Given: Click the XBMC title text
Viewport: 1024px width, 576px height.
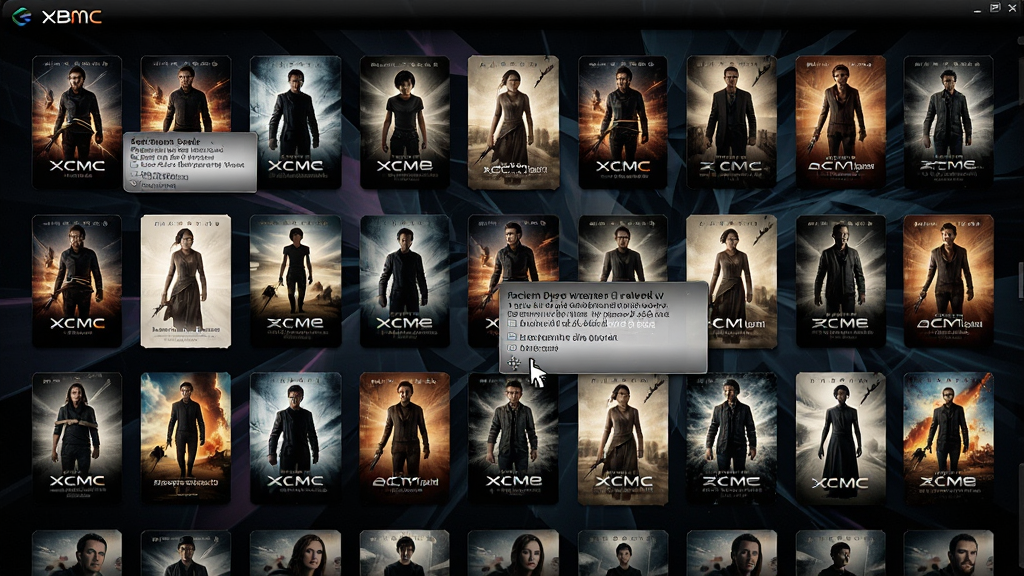Looking at the screenshot, I should pyautogui.click(x=72, y=17).
